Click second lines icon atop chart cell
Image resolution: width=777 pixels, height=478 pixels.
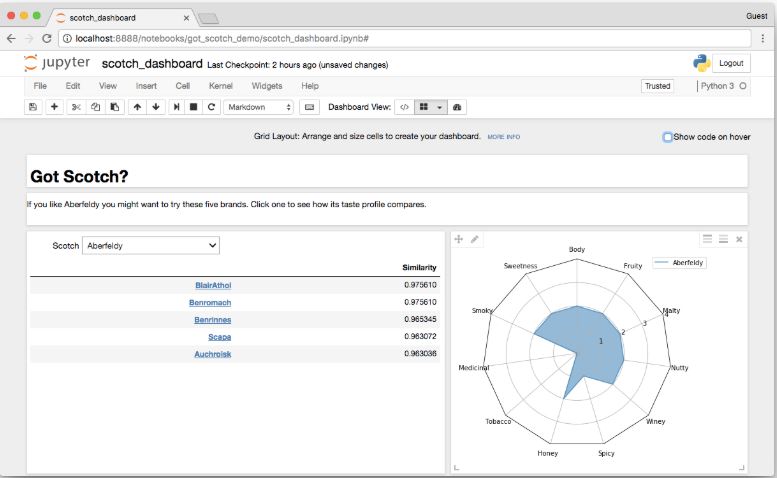(723, 239)
